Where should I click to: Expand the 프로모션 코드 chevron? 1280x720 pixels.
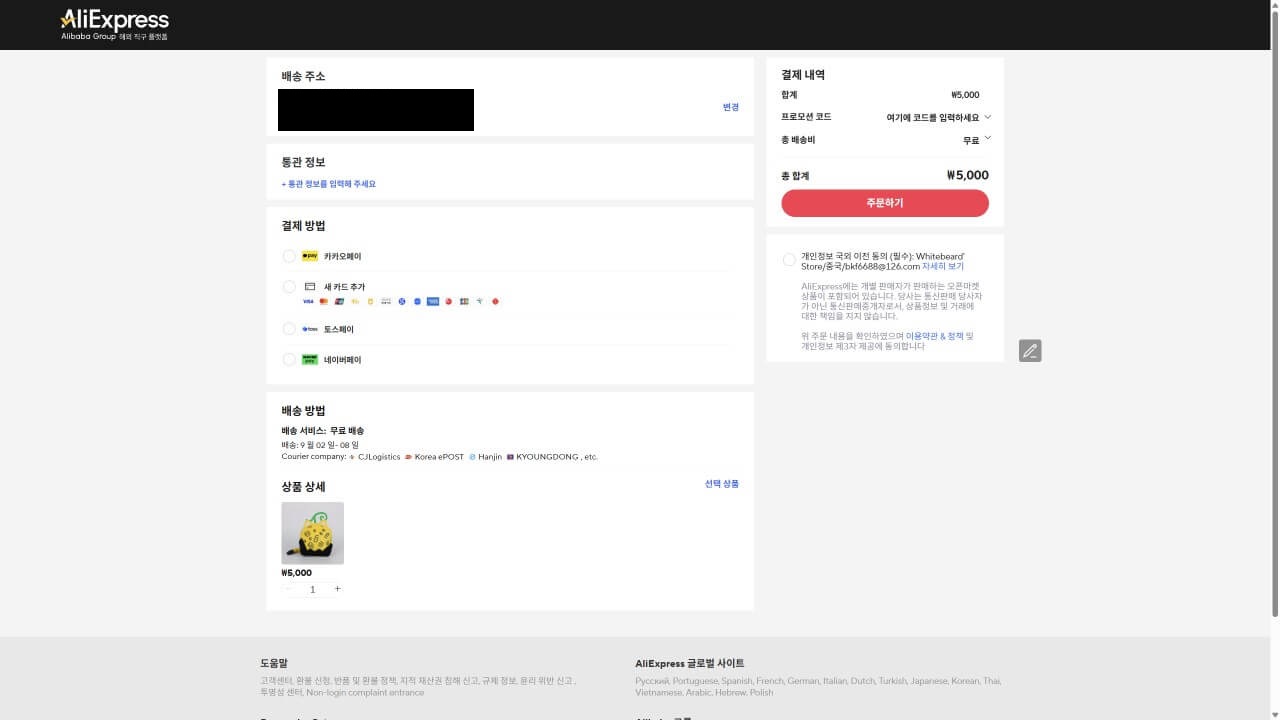987,116
